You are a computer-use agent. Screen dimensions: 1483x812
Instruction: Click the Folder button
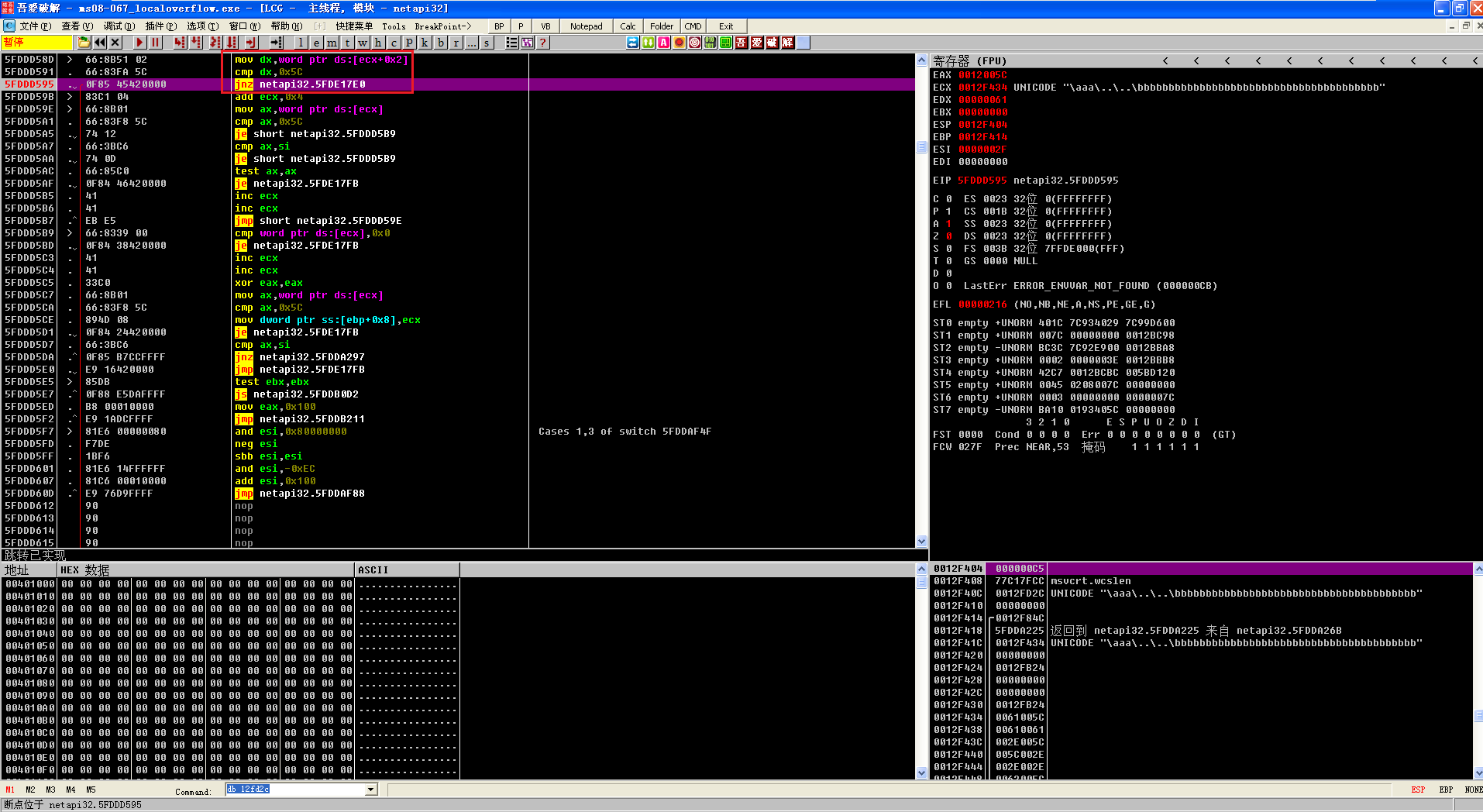pyautogui.click(x=662, y=26)
